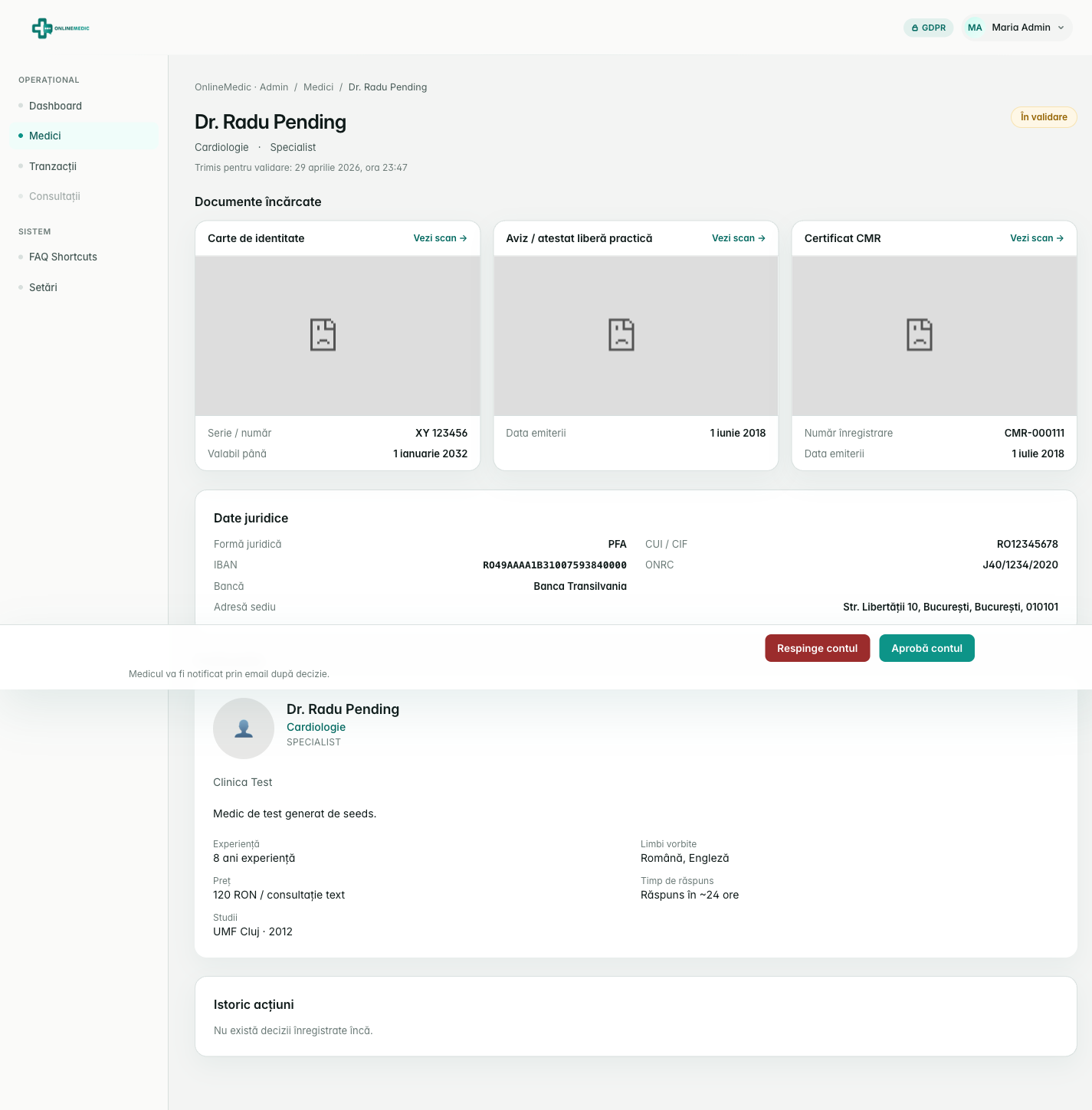Screen dimensions: 1092x1110
Task: Click the broken image icon in Carte de identitate
Action: [x=323, y=335]
